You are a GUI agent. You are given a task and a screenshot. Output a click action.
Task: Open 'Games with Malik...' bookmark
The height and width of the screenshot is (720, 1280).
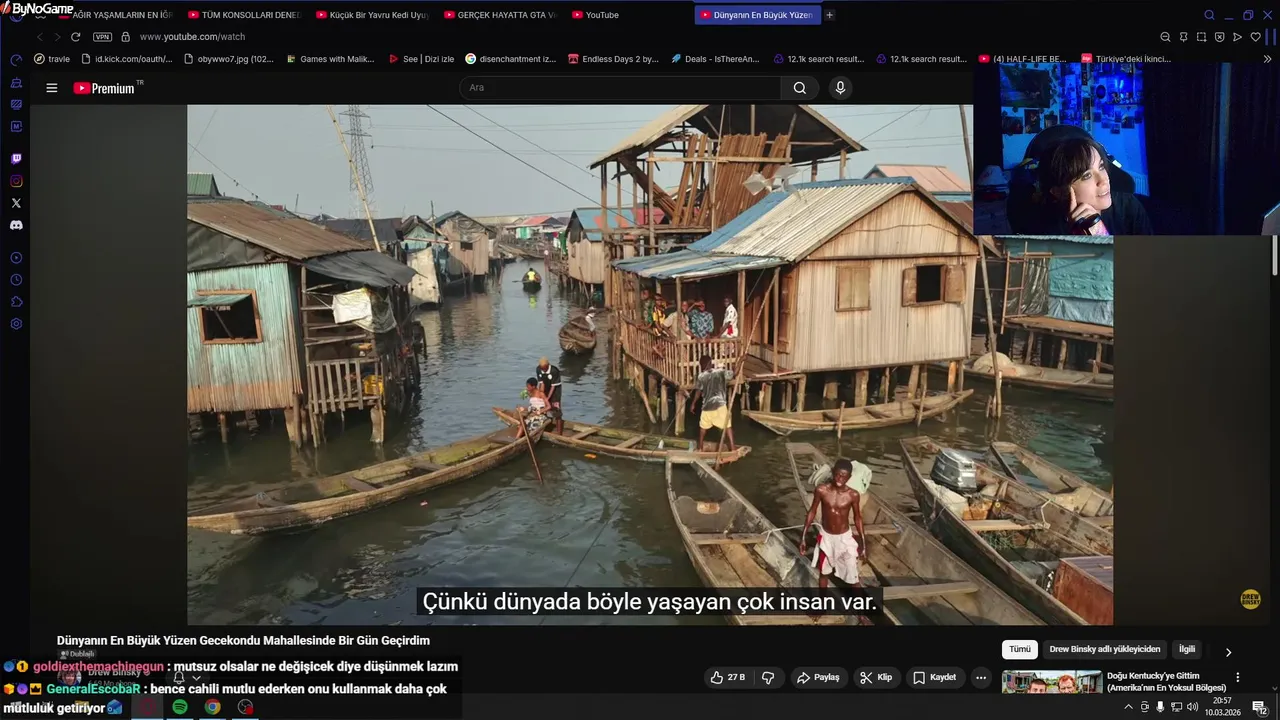[329, 59]
